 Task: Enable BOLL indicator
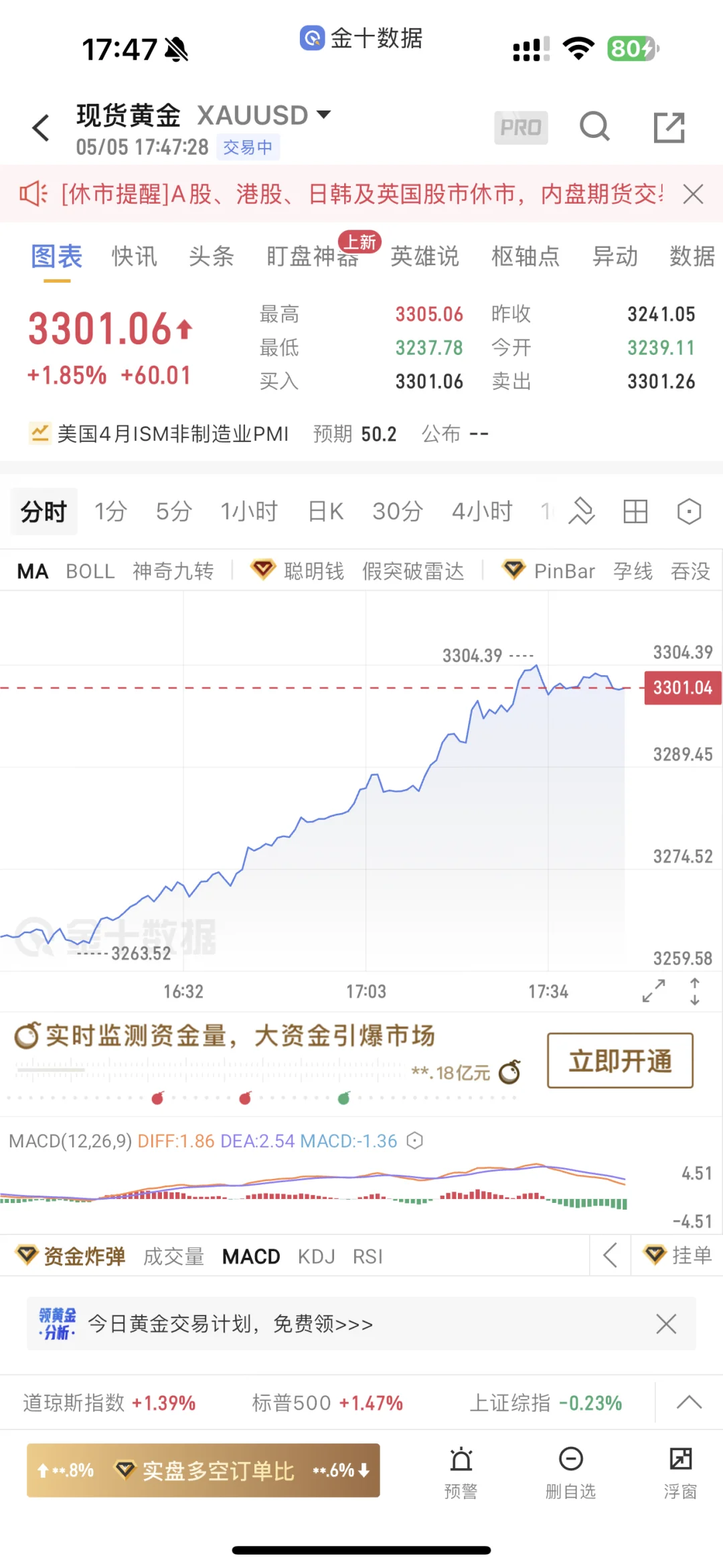coord(90,571)
